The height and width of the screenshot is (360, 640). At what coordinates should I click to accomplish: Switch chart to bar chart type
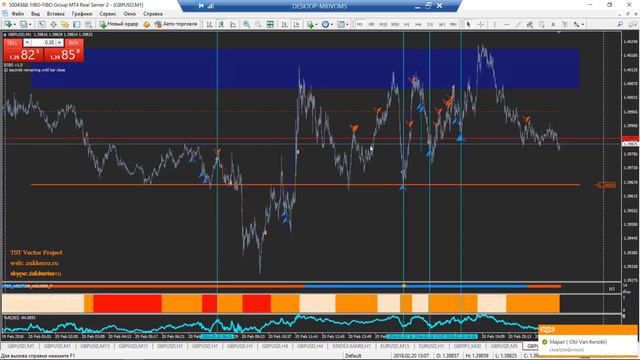click(209, 24)
